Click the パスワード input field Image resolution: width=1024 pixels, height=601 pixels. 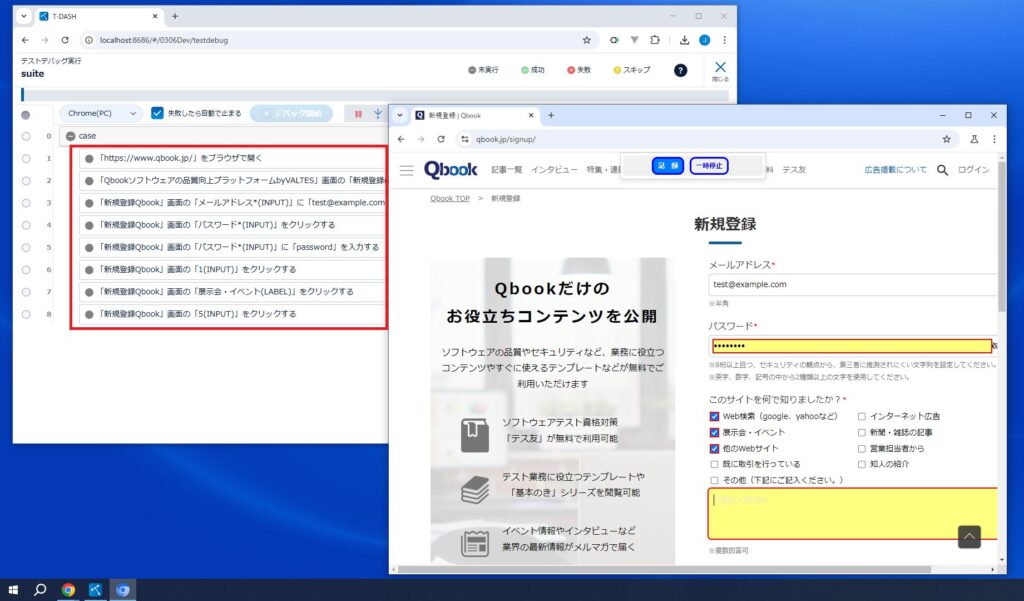click(852, 346)
